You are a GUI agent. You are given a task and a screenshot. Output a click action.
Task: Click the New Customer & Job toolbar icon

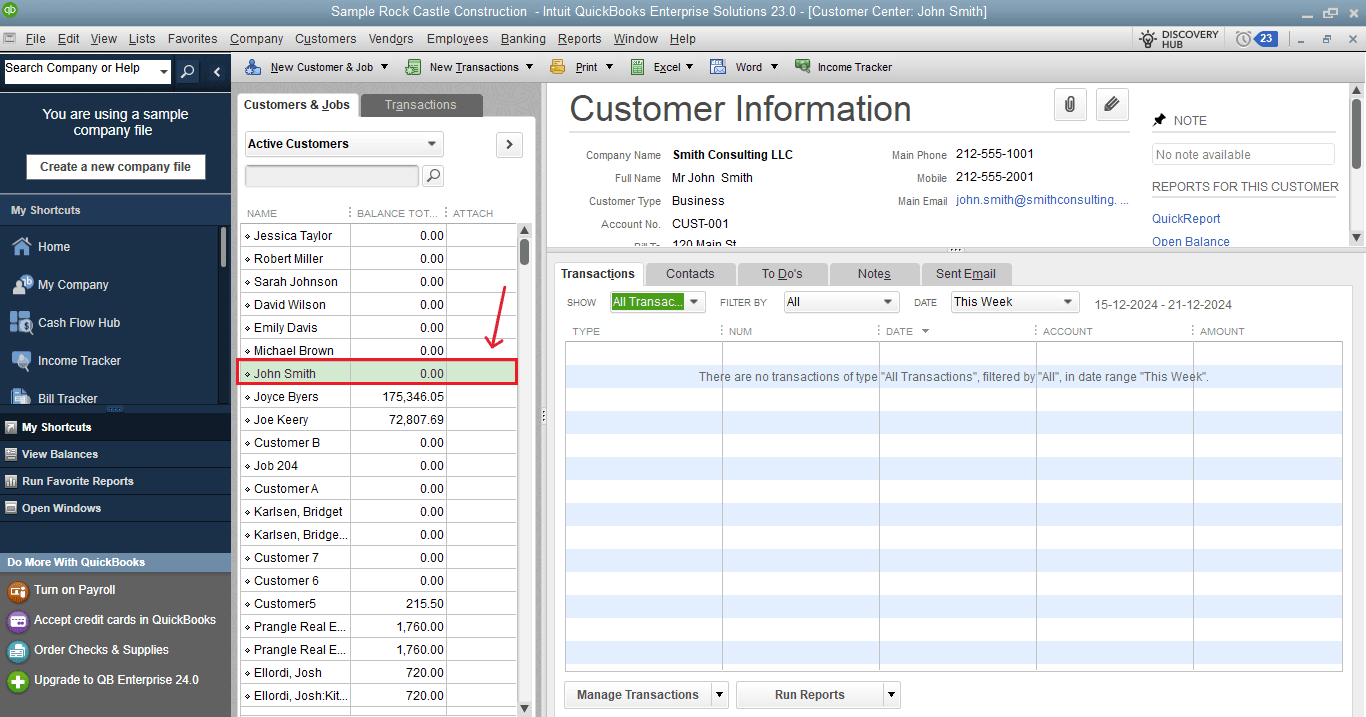point(253,67)
